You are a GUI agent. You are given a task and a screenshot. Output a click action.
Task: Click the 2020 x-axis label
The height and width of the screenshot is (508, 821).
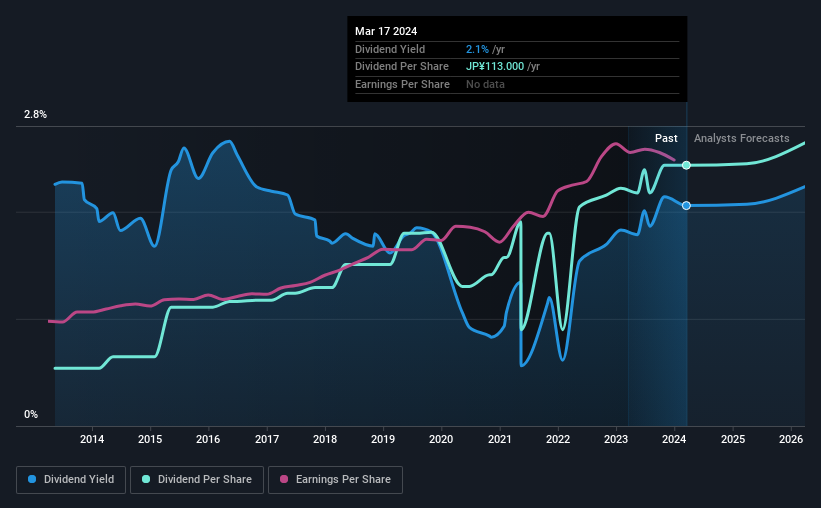[441, 439]
